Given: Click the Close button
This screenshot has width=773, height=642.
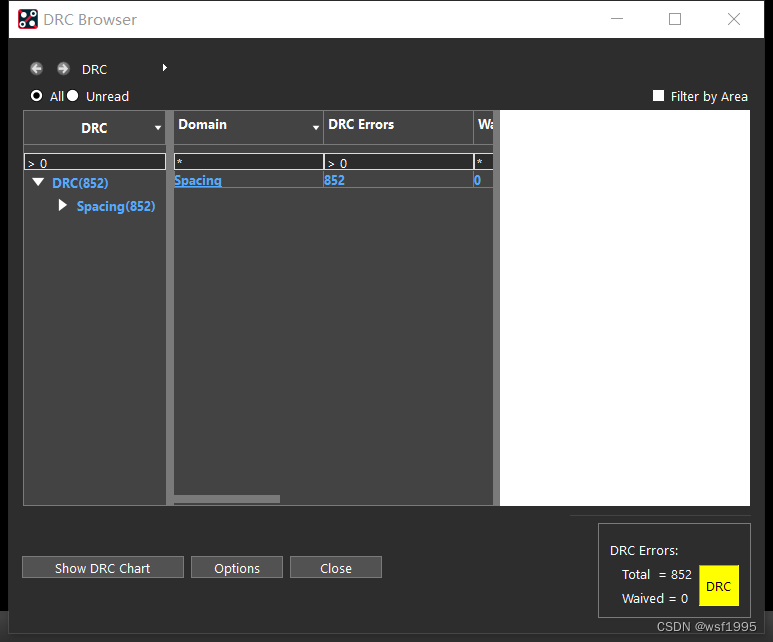Looking at the screenshot, I should point(336,568).
